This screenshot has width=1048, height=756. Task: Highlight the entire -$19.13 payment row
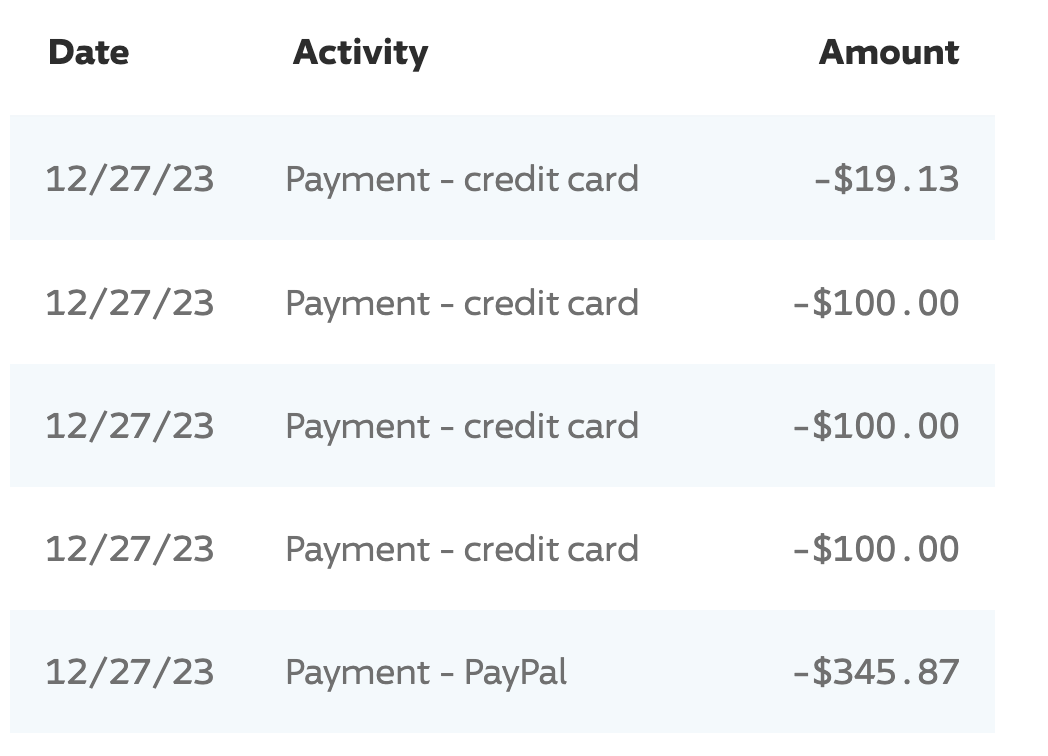click(x=502, y=177)
